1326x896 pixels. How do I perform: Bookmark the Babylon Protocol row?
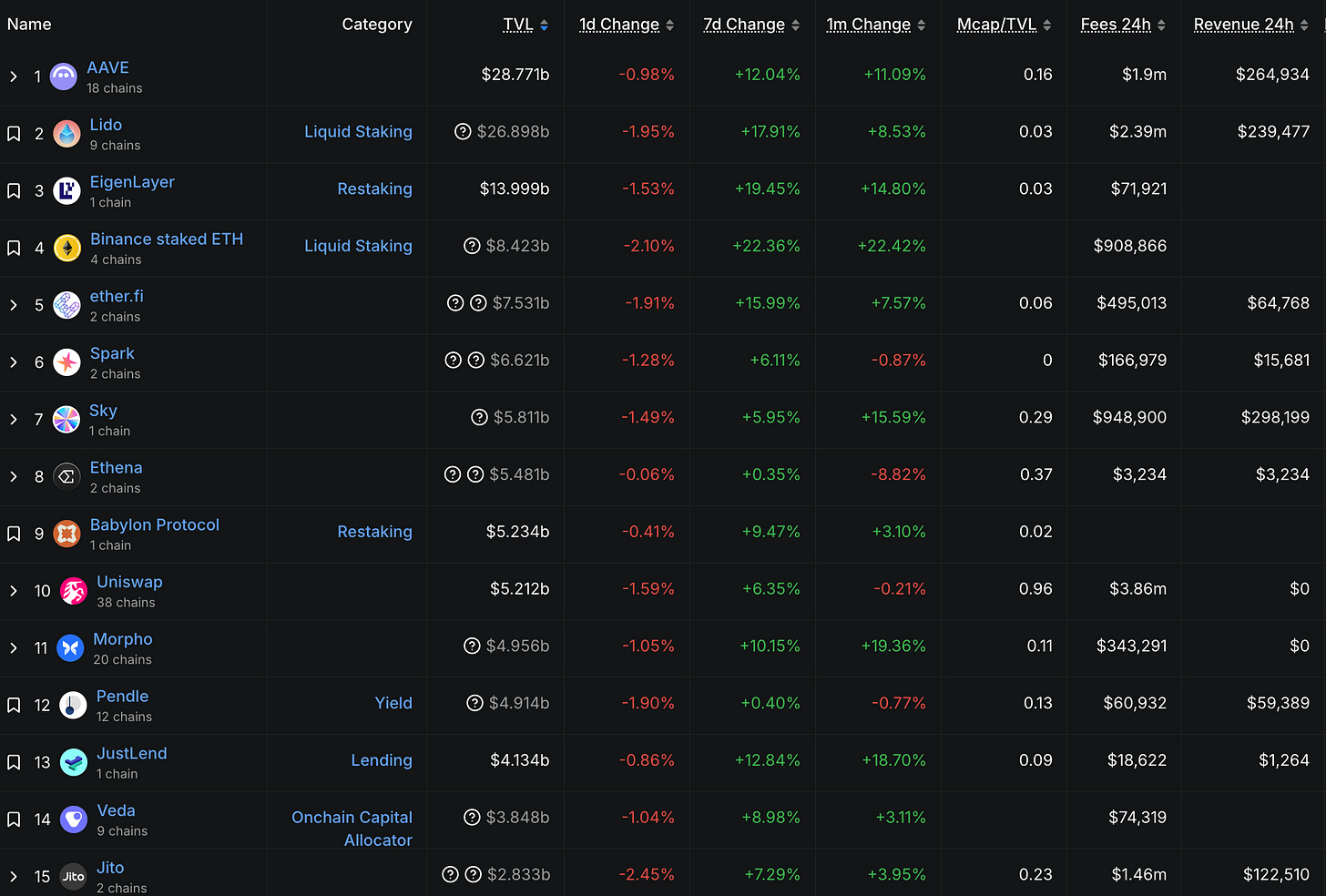pos(14,534)
